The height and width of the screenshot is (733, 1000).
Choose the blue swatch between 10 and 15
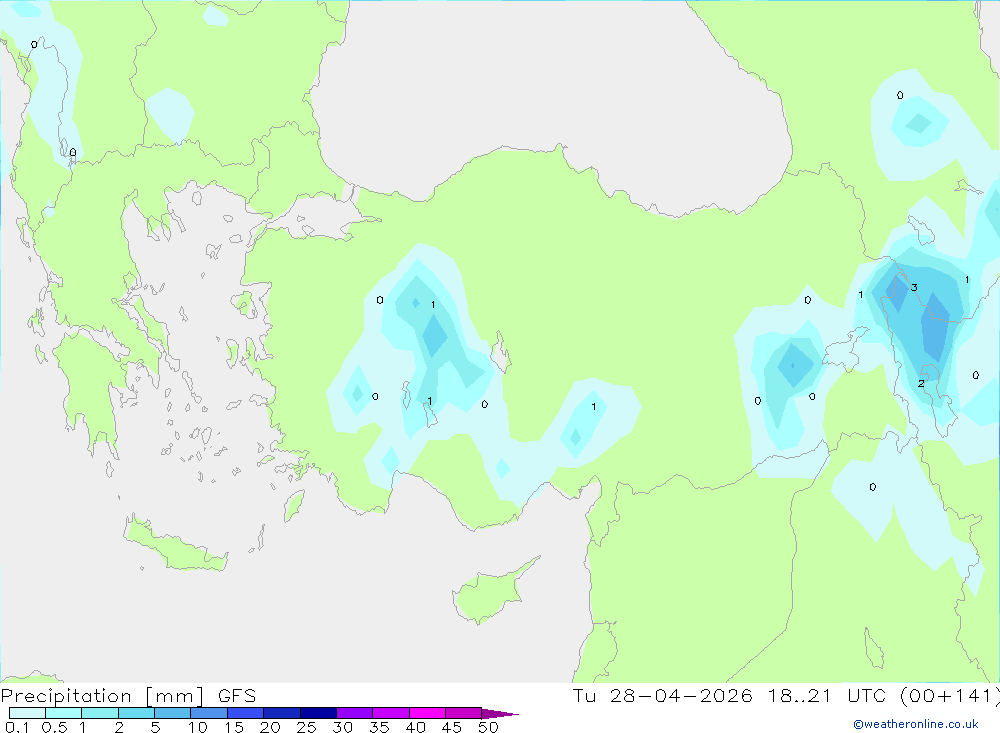pos(209,713)
